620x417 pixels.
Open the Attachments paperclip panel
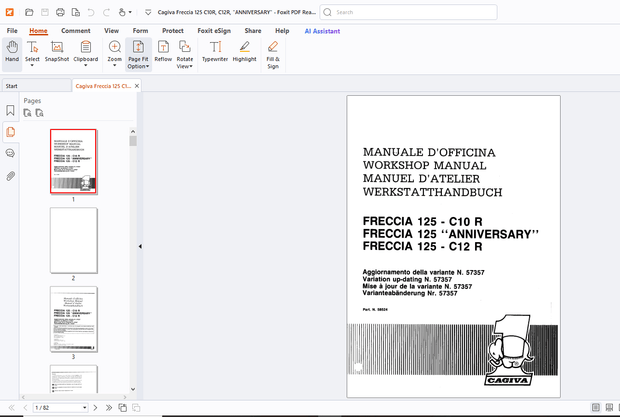coord(10,176)
